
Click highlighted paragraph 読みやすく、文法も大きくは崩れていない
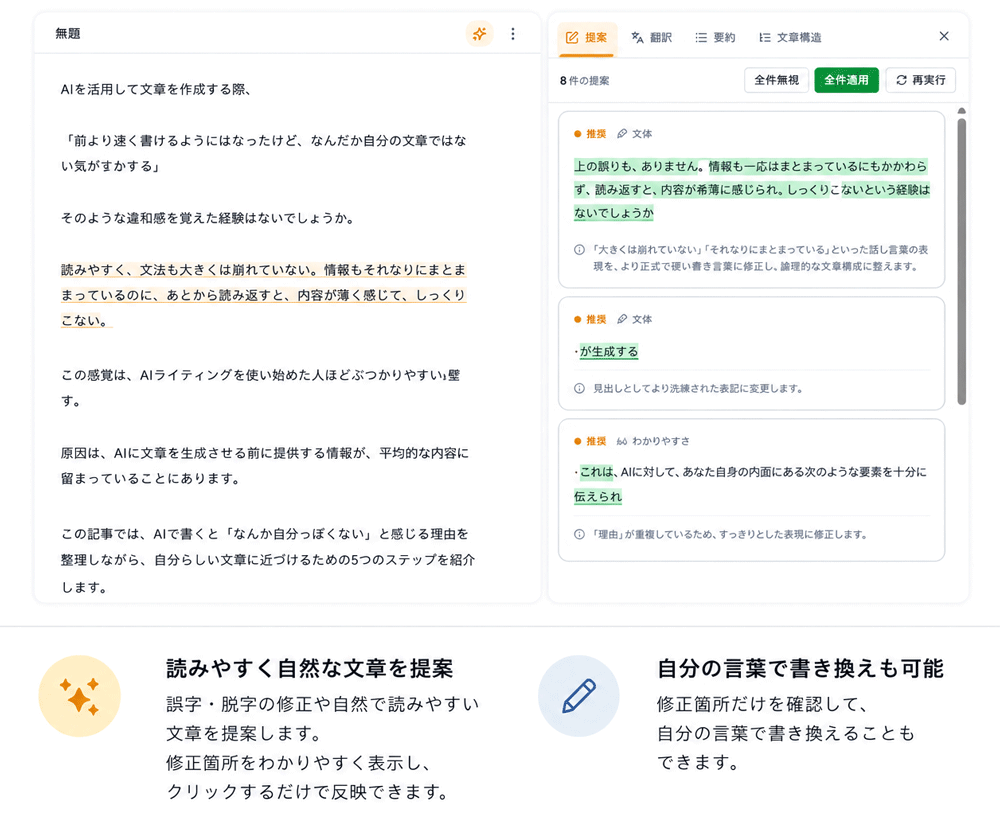coord(263,295)
